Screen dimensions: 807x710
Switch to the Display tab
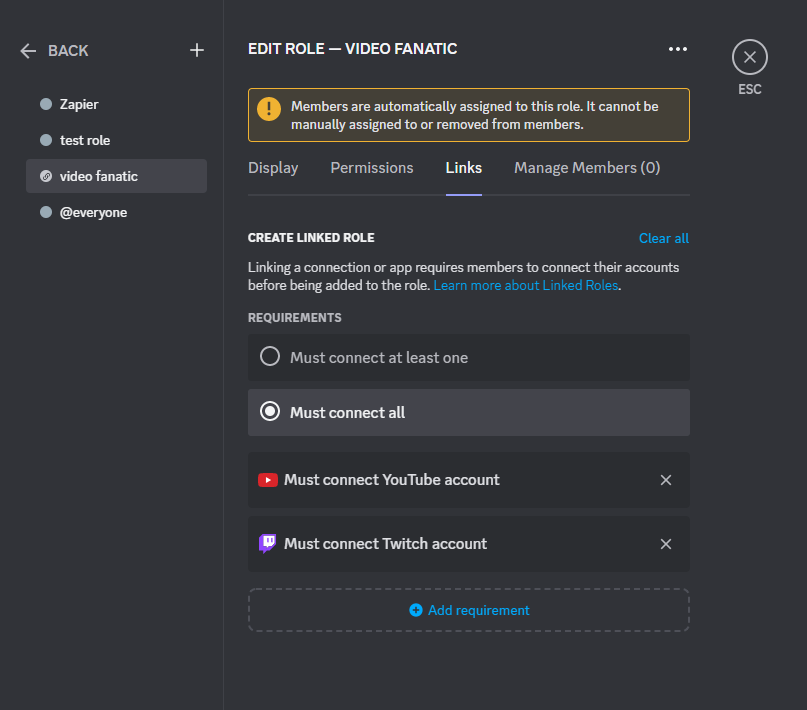pyautogui.click(x=273, y=168)
